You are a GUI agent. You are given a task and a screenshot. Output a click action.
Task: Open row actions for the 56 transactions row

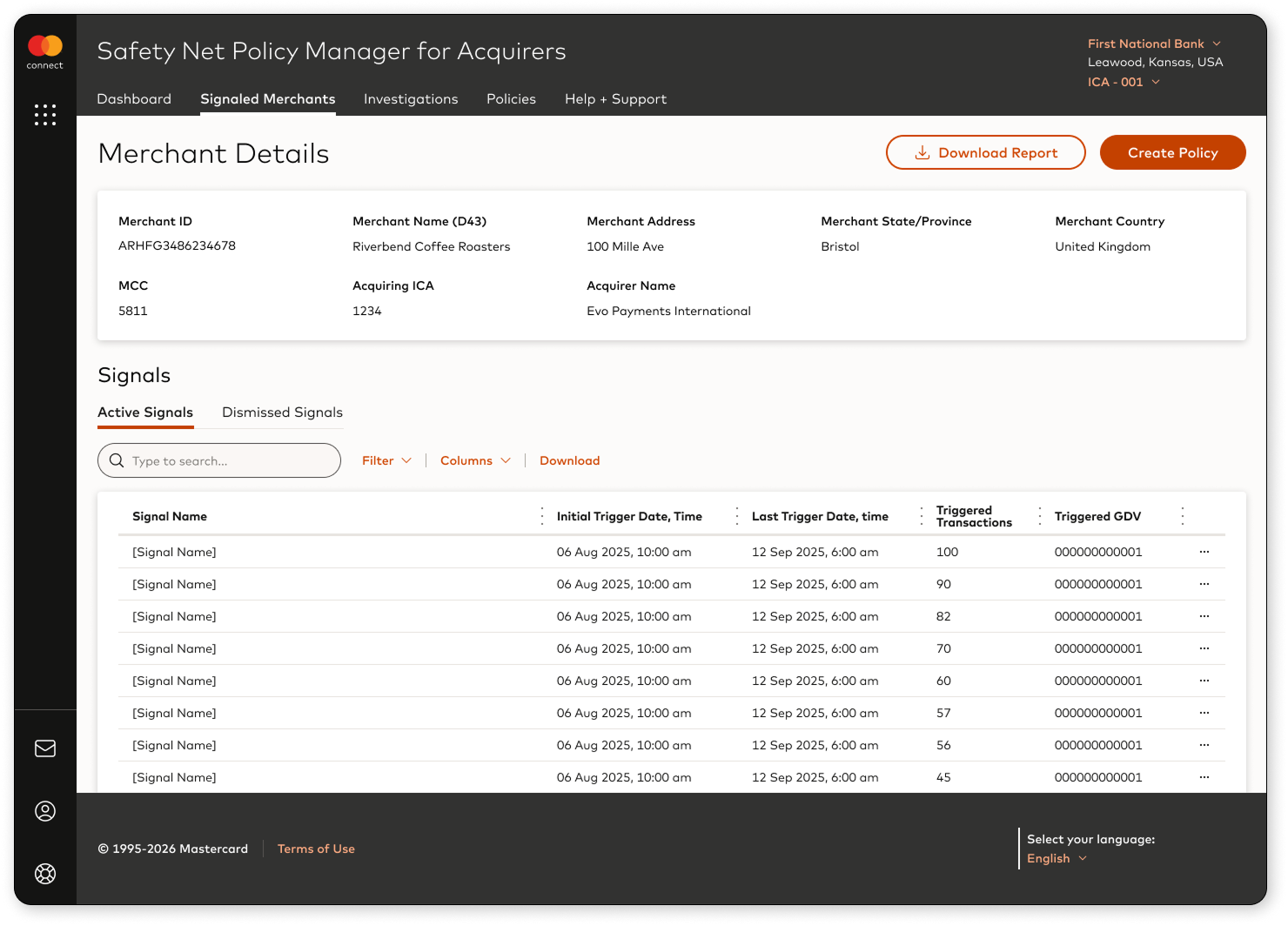[1204, 745]
